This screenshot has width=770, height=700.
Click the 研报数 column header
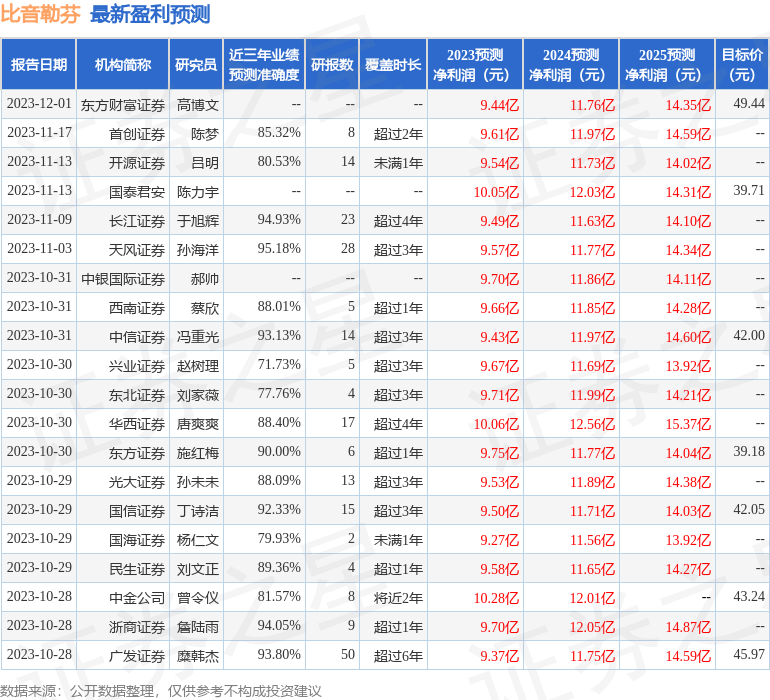(332, 64)
